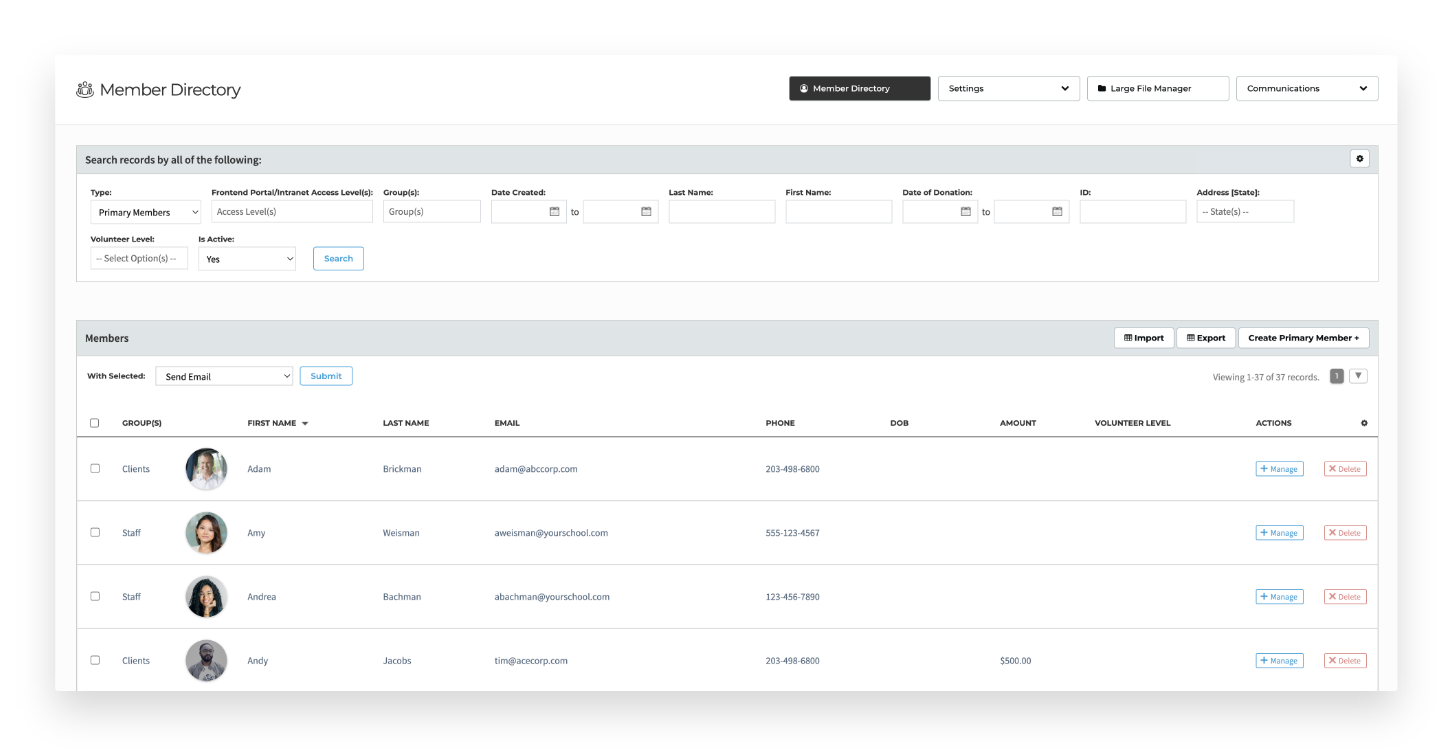
Task: Check the select-all checkbox in table header
Action: coord(95,423)
